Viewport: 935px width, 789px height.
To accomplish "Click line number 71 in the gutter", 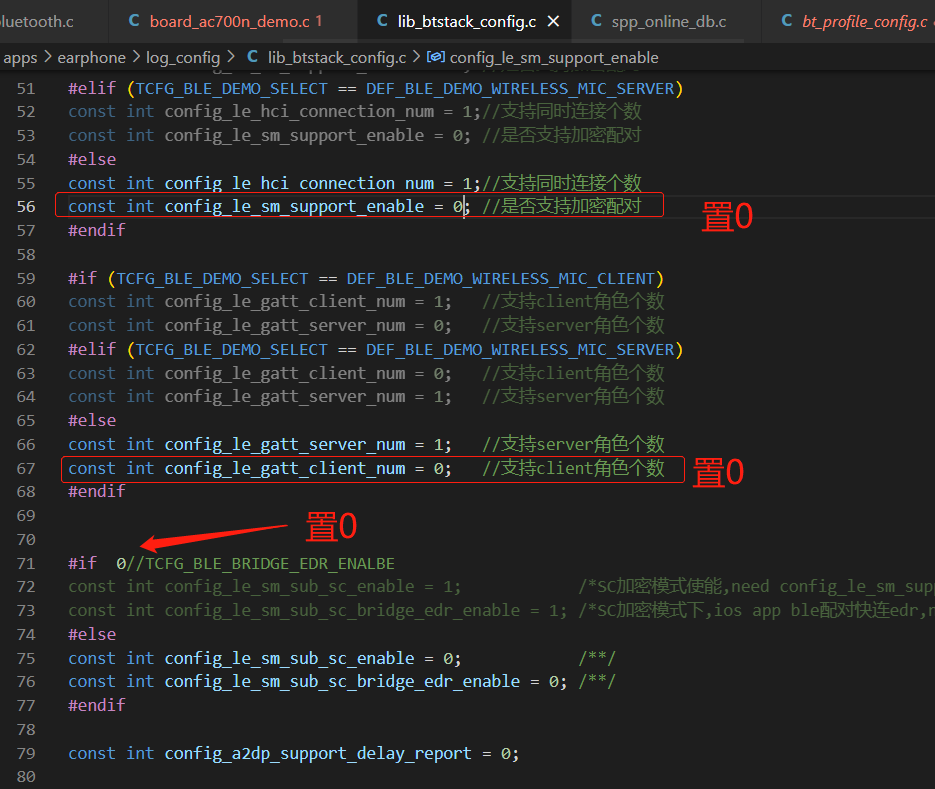I will pyautogui.click(x=26, y=564).
